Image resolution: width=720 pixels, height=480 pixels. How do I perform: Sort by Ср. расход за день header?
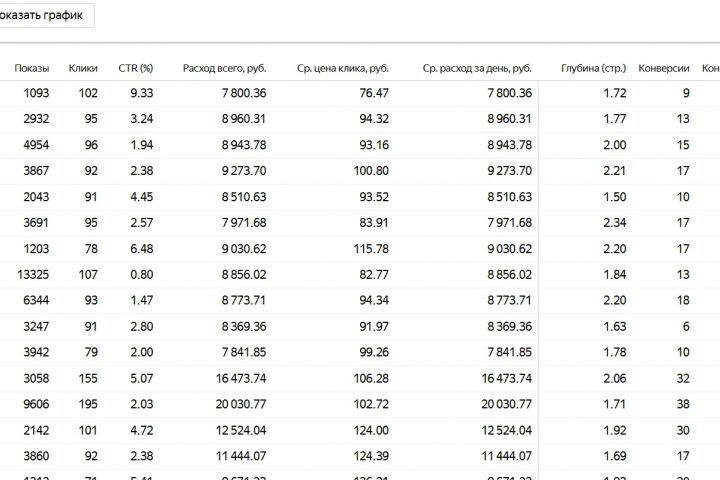[477, 68]
